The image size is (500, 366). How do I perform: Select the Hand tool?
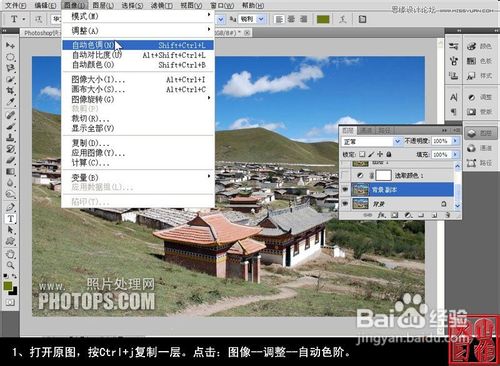pos(10,254)
